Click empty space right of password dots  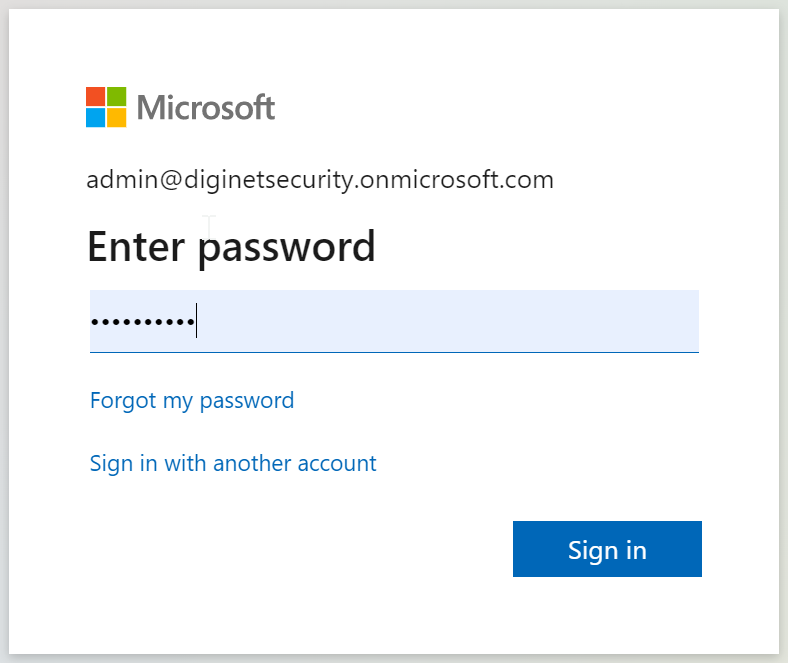tap(450, 321)
